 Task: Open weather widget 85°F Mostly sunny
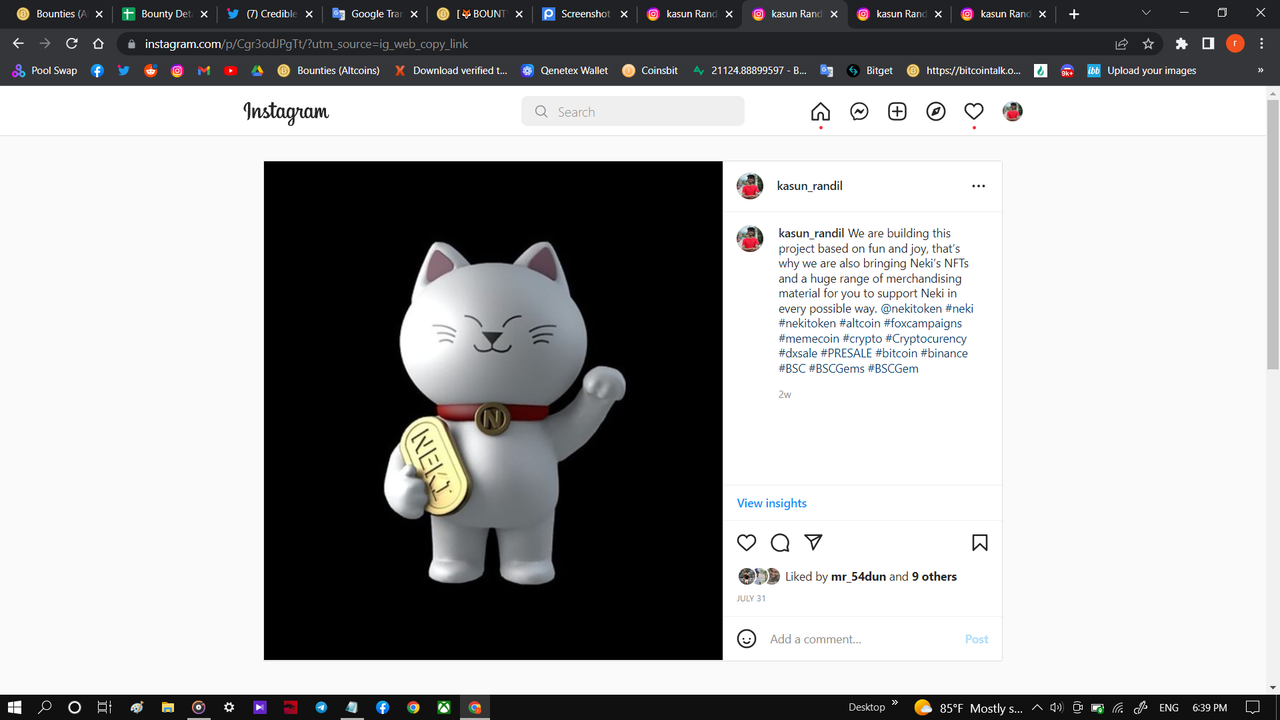[969, 707]
